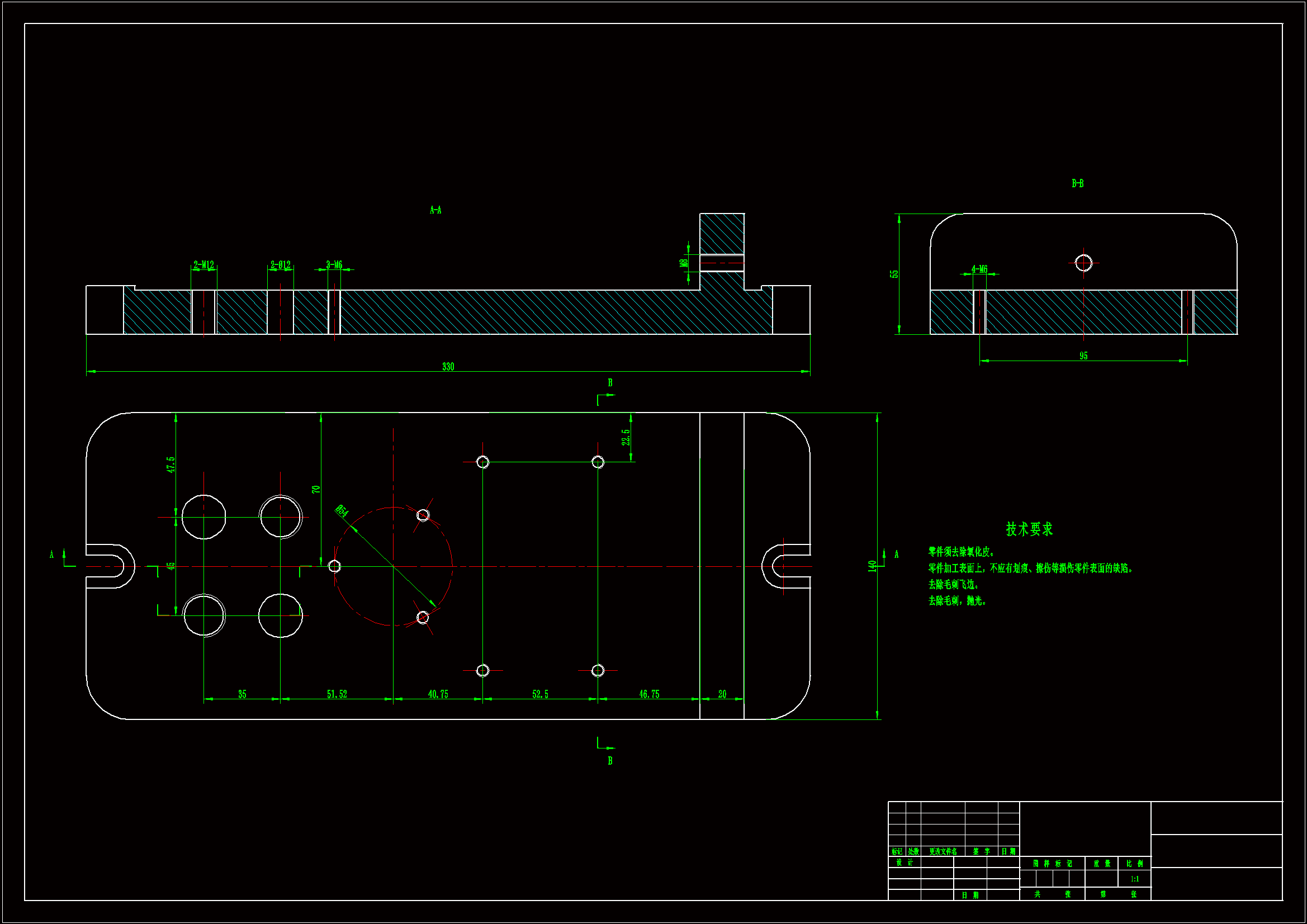Click the 重量 title block label
Image resolution: width=1307 pixels, height=924 pixels.
pyautogui.click(x=1101, y=864)
